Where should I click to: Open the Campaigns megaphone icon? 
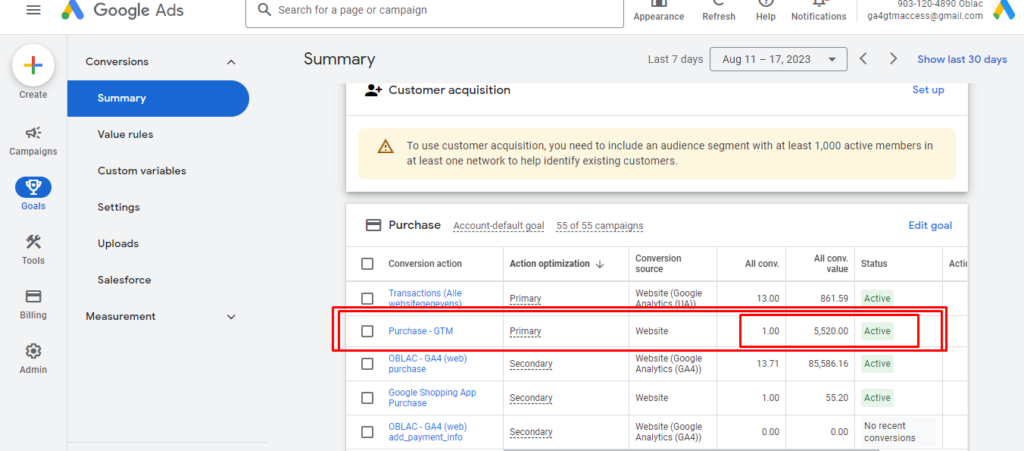point(33,134)
